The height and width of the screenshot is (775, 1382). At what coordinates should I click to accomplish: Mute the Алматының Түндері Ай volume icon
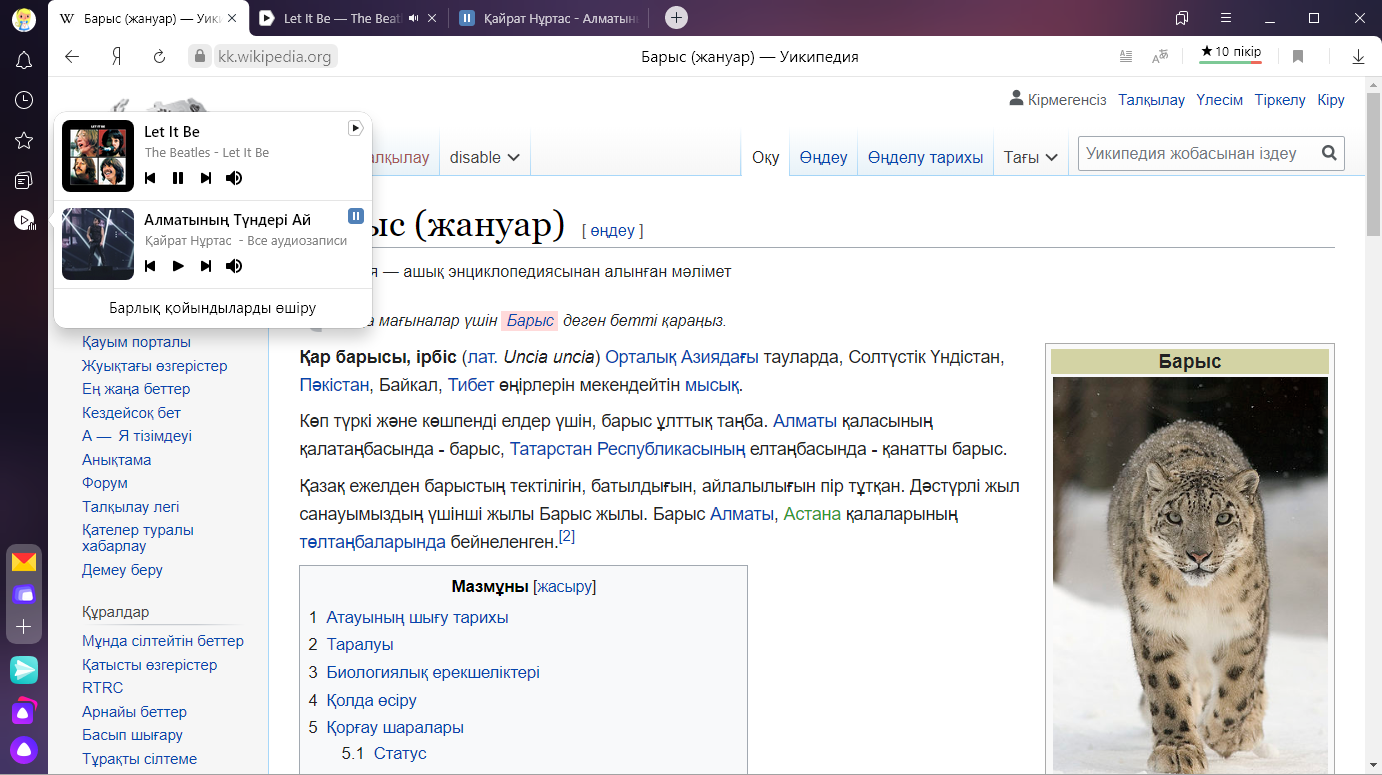234,266
